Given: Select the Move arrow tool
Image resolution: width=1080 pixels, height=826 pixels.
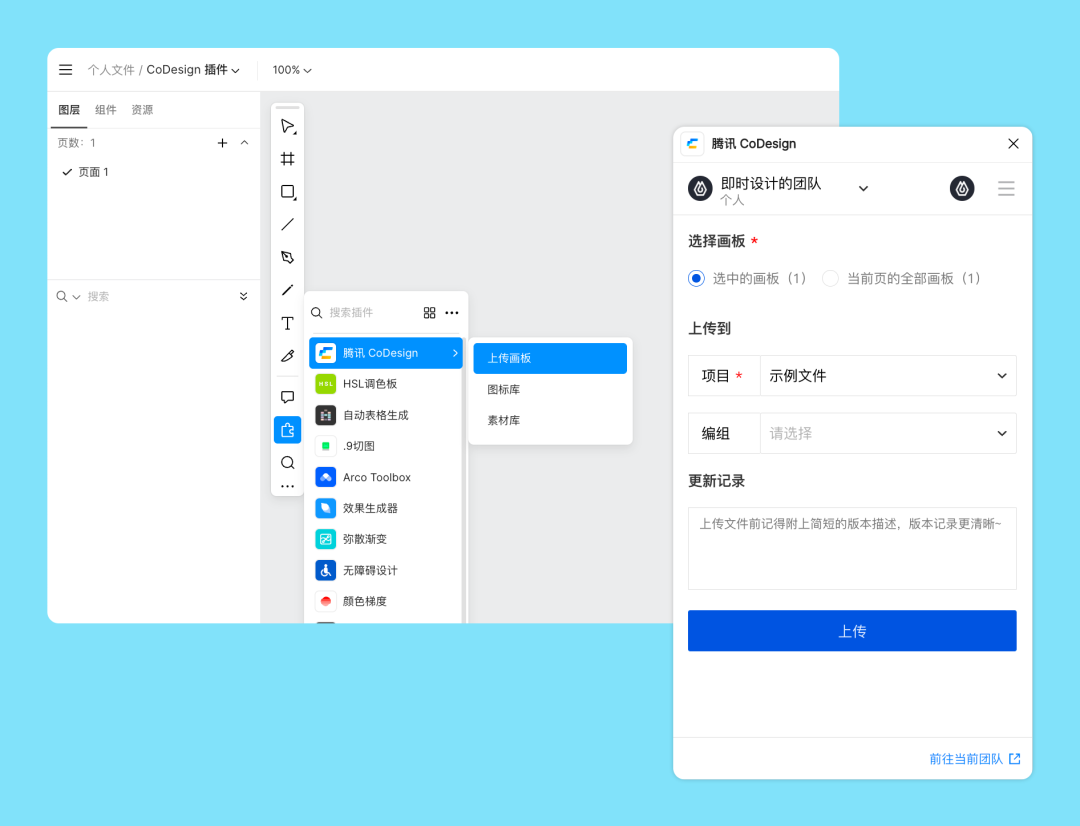Looking at the screenshot, I should (288, 126).
